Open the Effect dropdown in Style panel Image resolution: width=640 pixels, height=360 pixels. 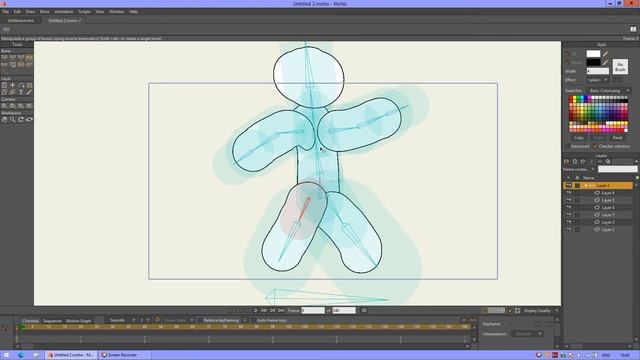(598, 80)
